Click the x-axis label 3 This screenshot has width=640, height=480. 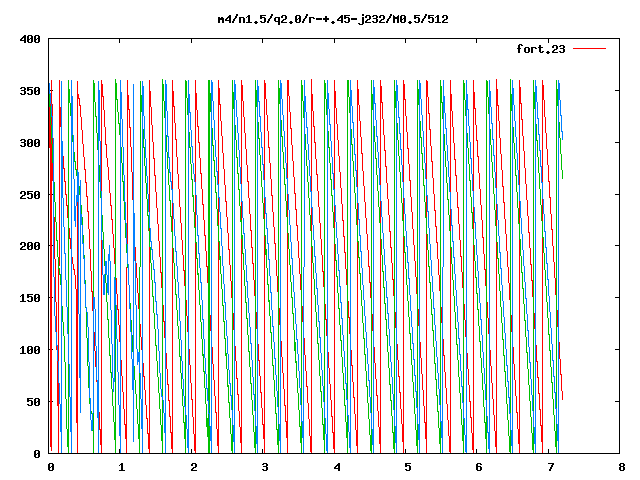click(x=265, y=467)
